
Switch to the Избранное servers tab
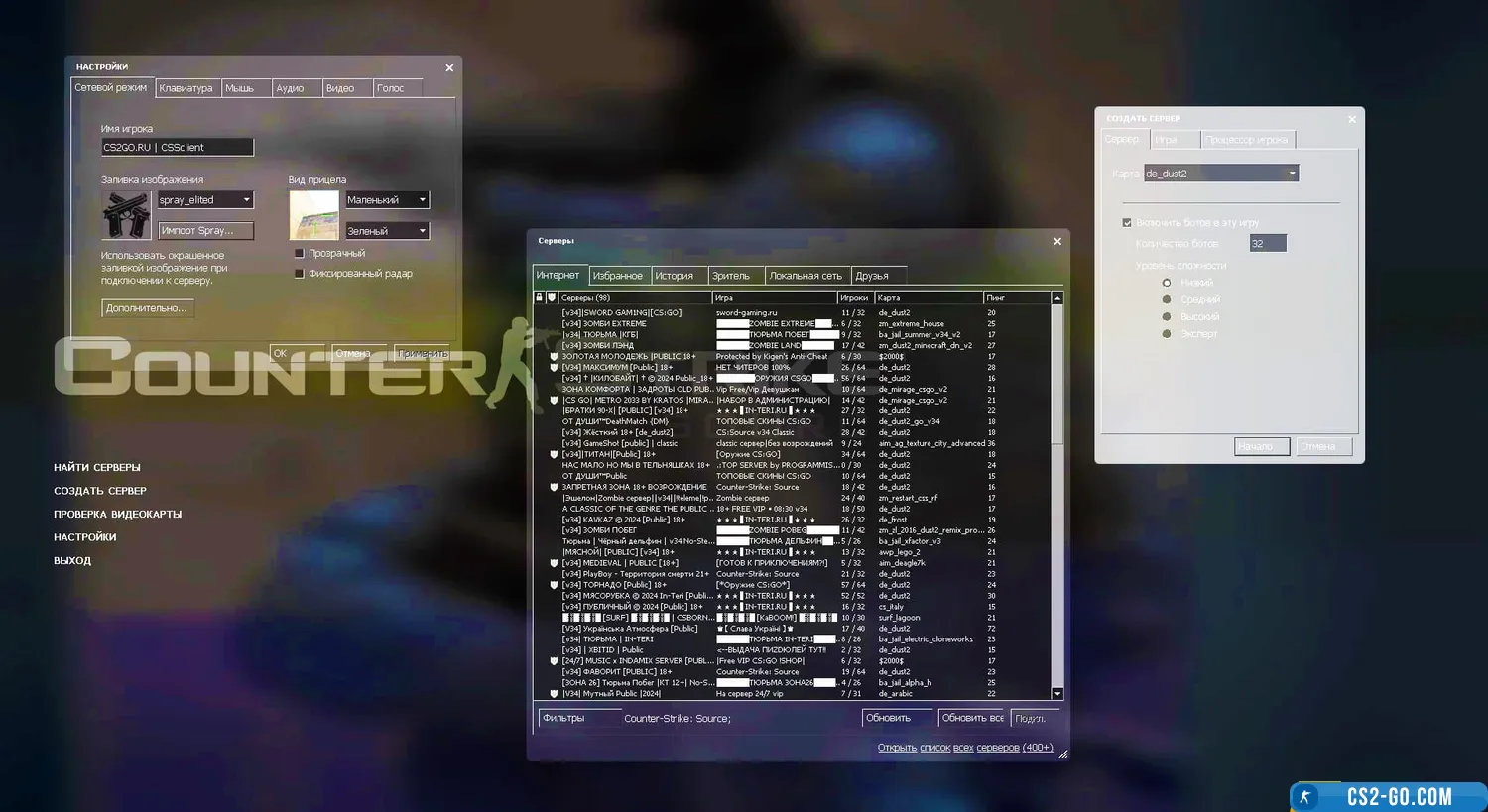click(x=617, y=276)
